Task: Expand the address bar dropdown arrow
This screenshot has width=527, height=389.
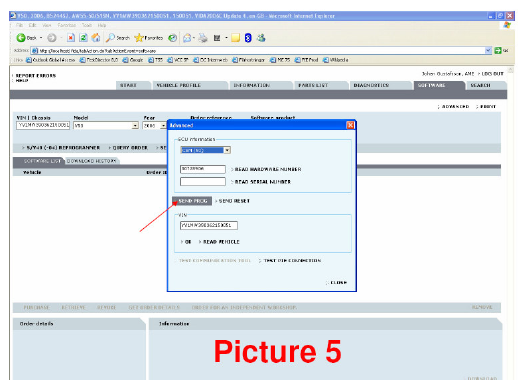Action: click(x=488, y=51)
